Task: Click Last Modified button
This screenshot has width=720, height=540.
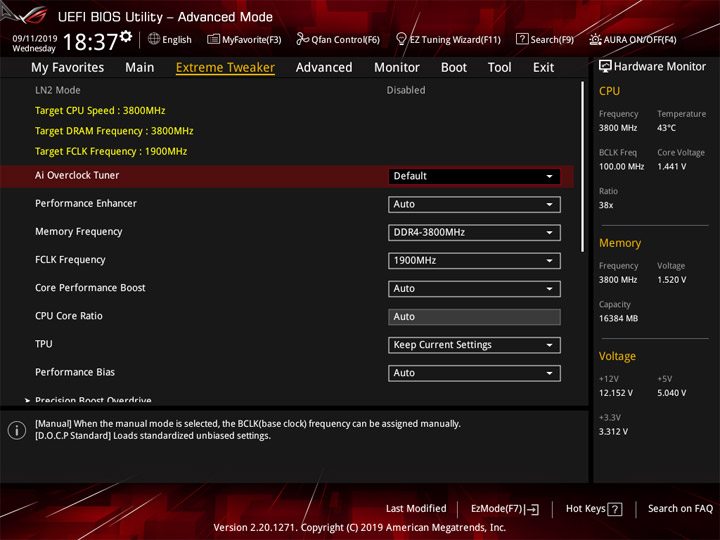Action: [x=416, y=509]
